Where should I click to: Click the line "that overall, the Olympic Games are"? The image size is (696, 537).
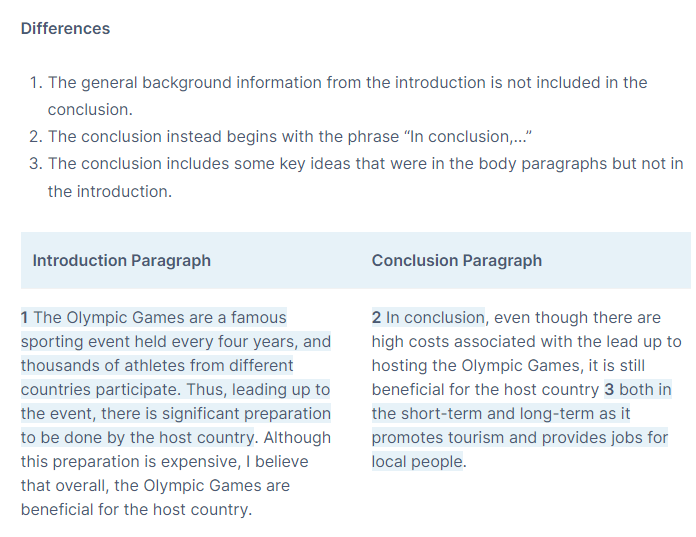click(155, 486)
